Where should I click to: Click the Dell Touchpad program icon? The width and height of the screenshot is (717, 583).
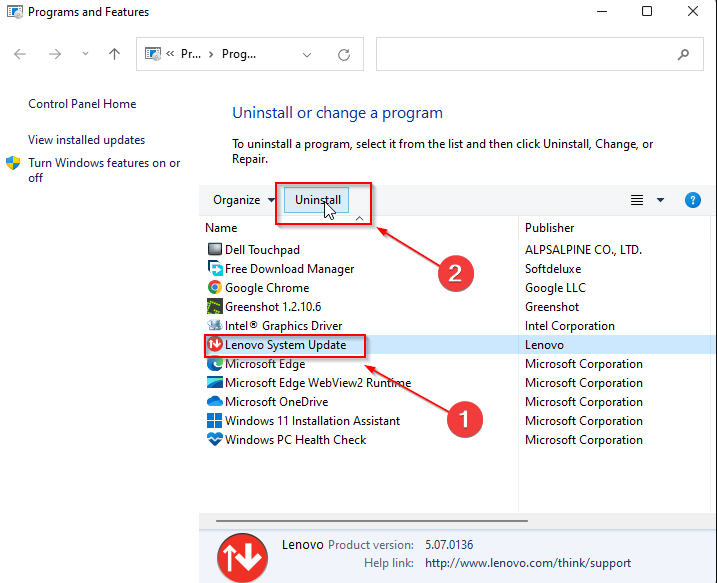click(214, 249)
